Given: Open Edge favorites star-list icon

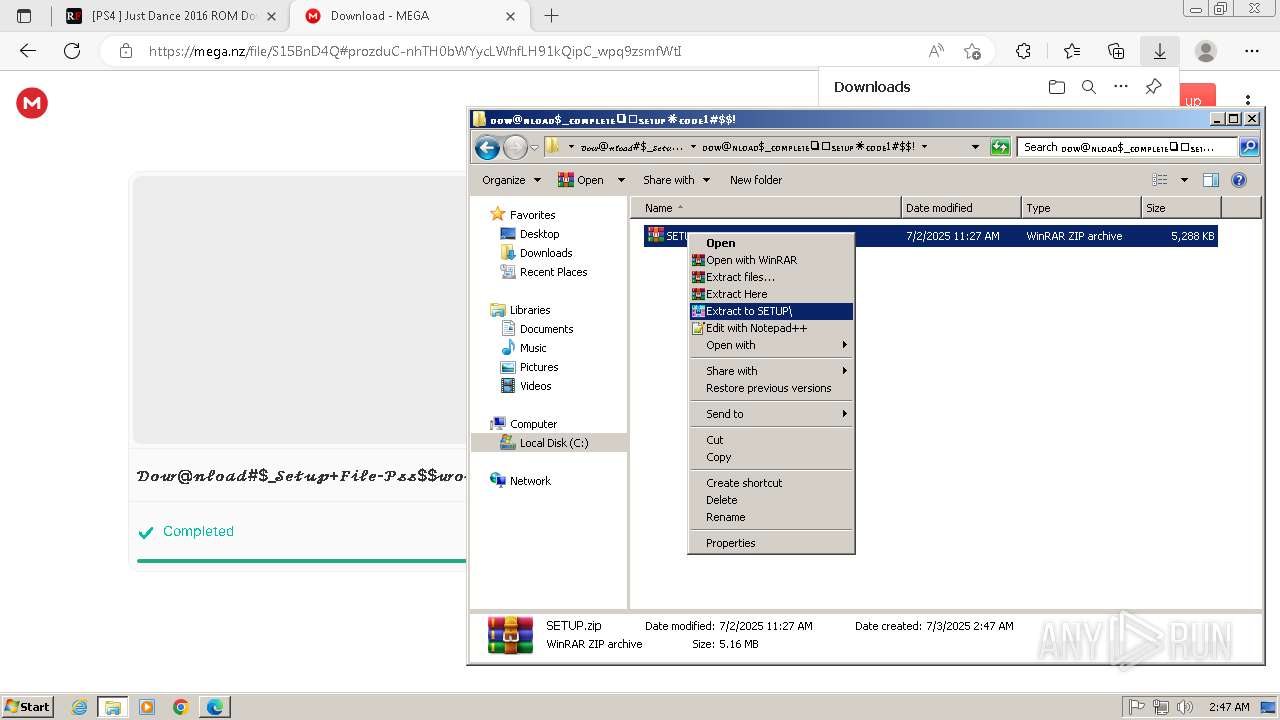Looking at the screenshot, I should (x=1072, y=51).
